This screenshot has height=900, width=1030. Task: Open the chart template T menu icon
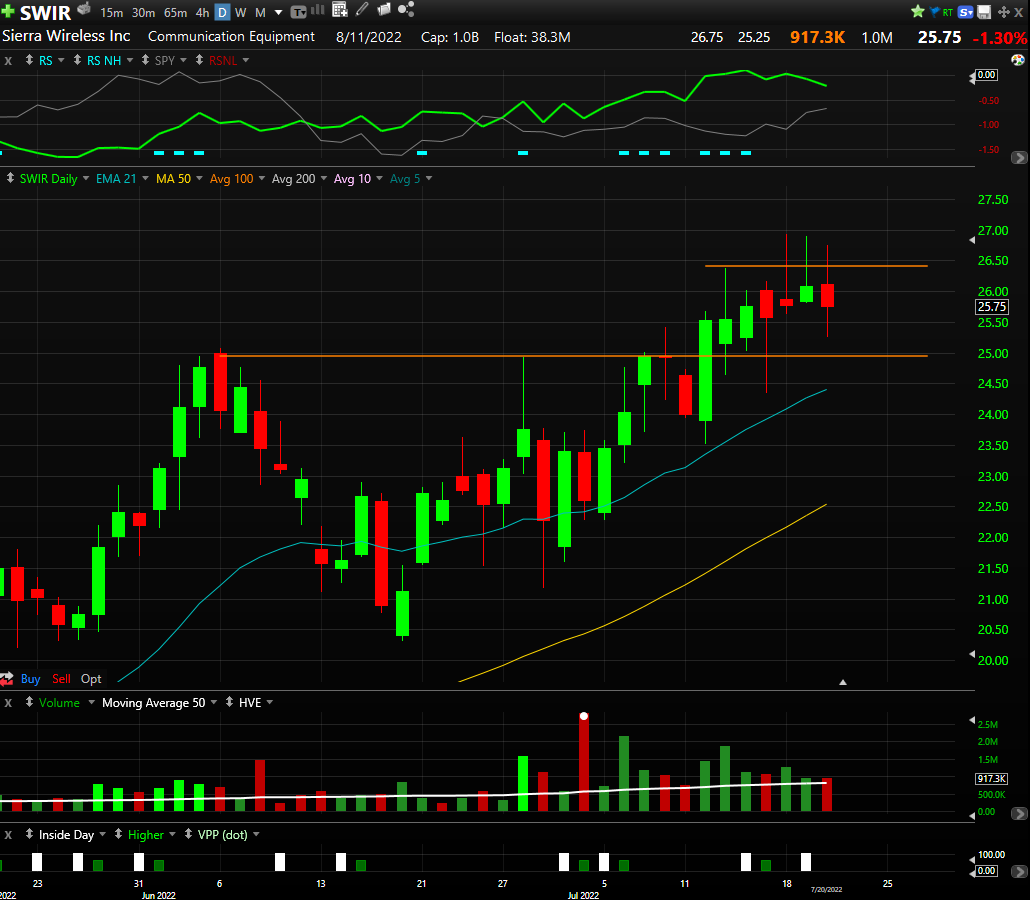[298, 12]
